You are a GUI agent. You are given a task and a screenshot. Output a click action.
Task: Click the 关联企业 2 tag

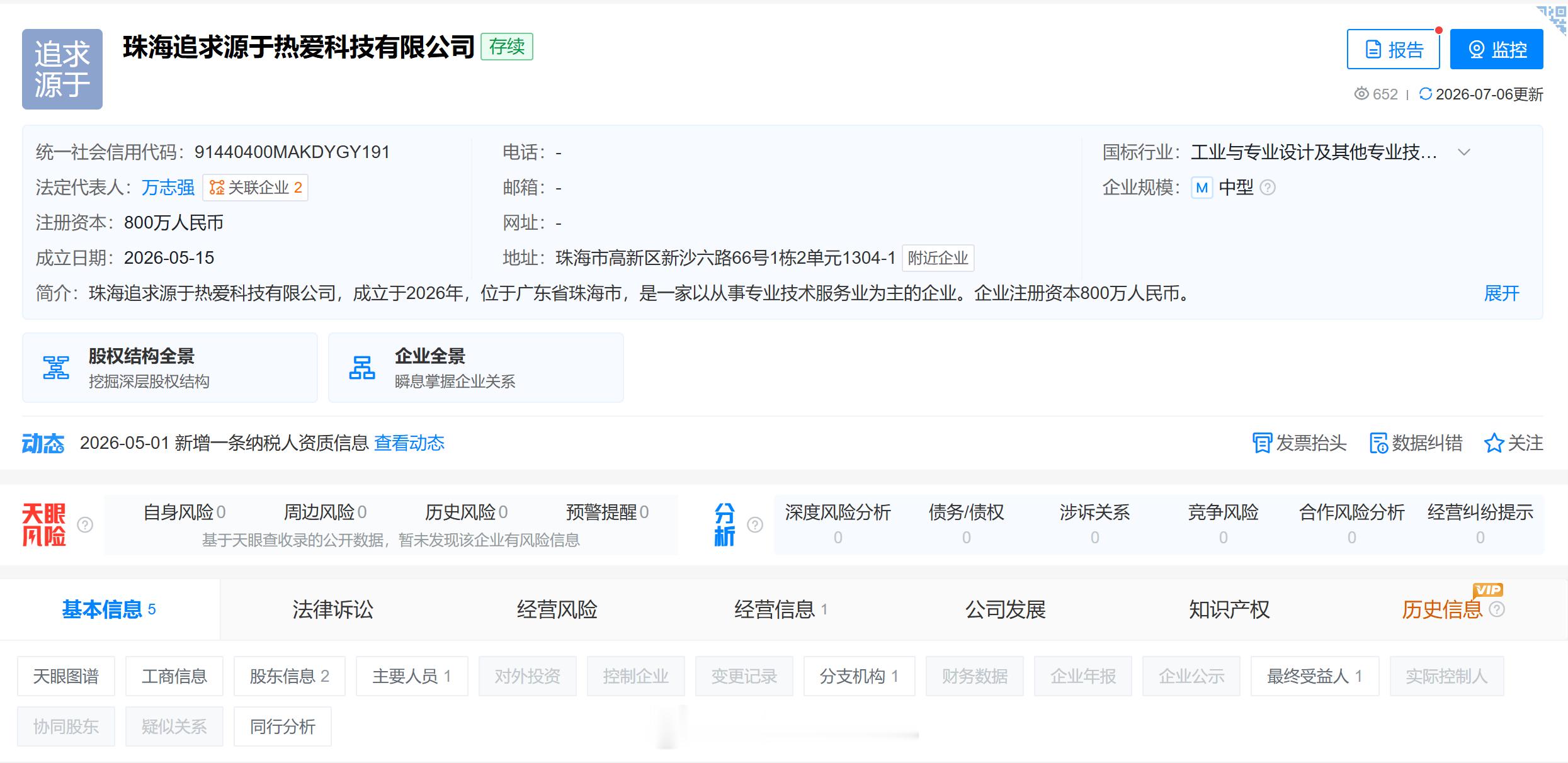click(255, 188)
